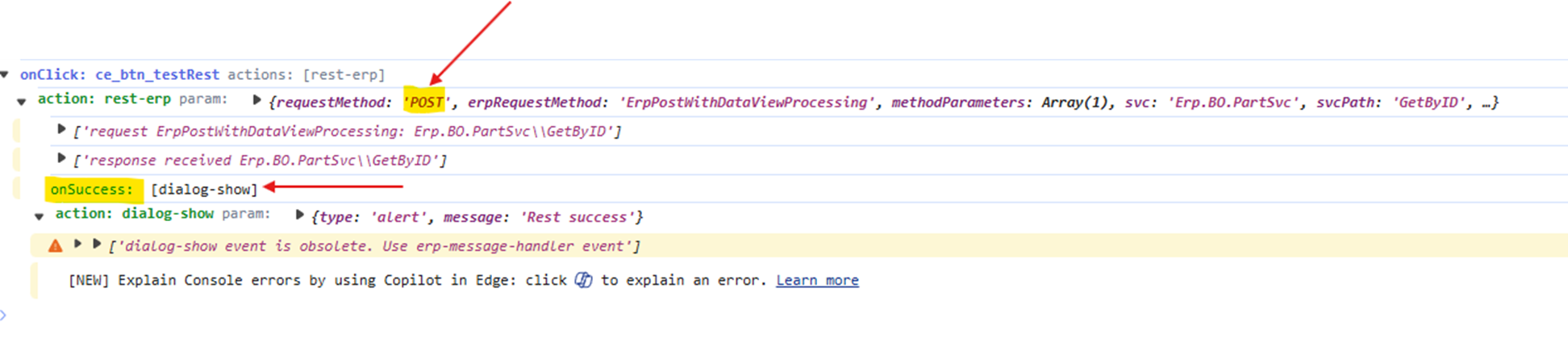The image size is (1568, 343).
Task: Click the erpRequestMethod value 'ErpPostWithDataViewProcessing'
Action: pyautogui.click(x=743, y=102)
